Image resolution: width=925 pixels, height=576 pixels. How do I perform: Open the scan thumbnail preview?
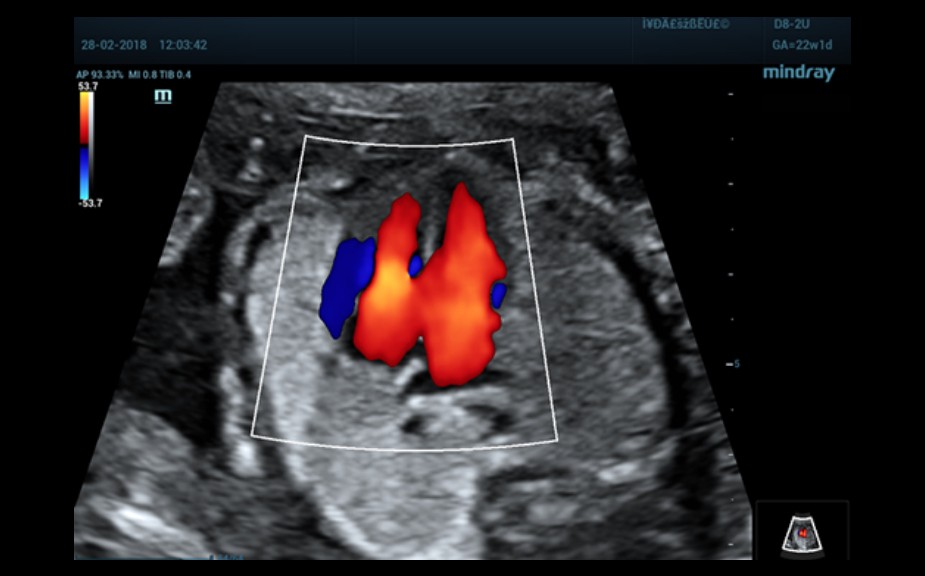click(x=802, y=533)
